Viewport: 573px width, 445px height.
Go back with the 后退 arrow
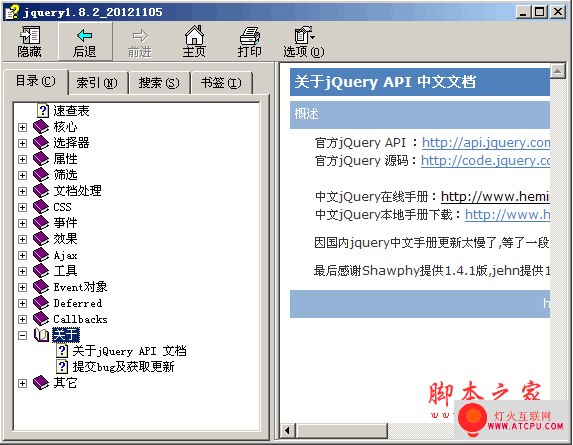click(x=85, y=35)
